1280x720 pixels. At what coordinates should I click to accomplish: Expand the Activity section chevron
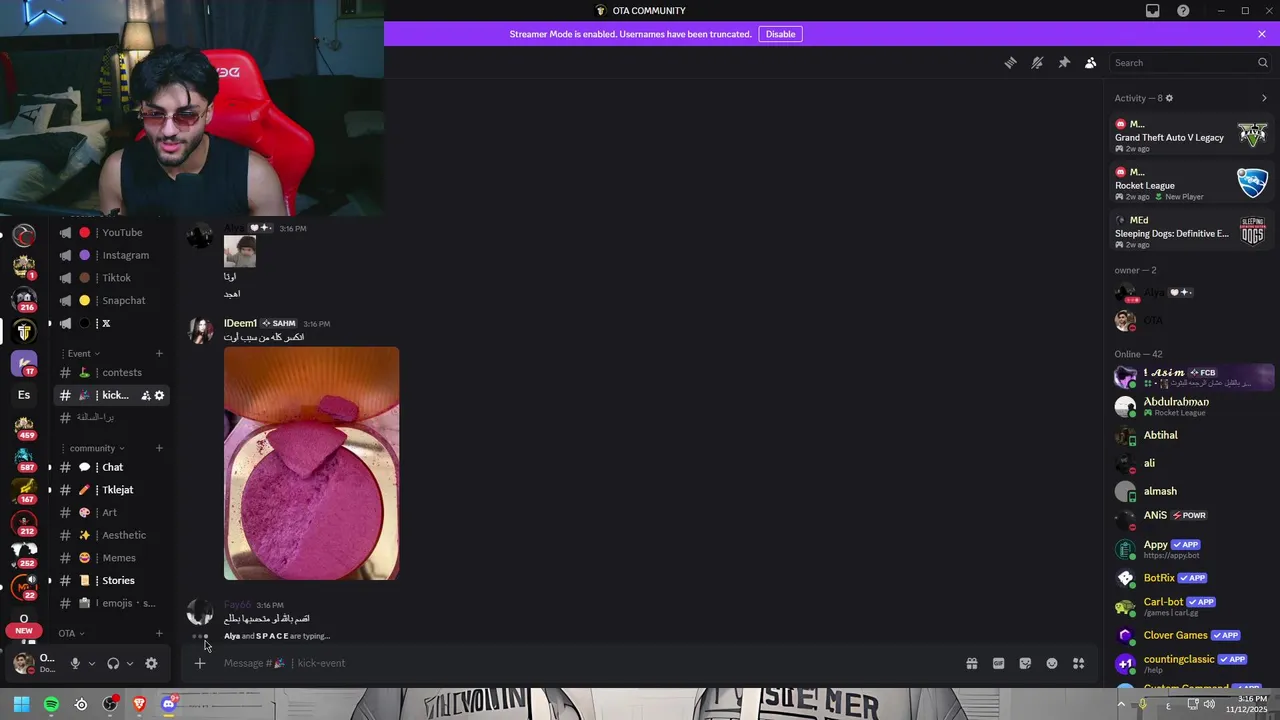point(1264,98)
